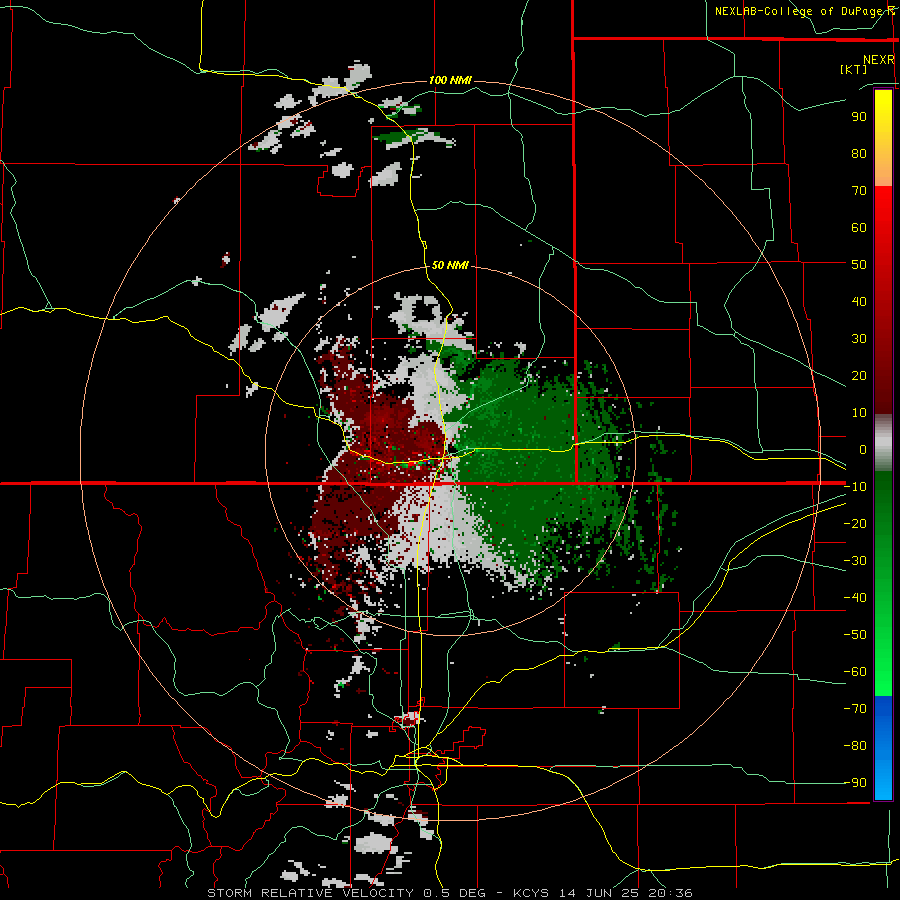This screenshot has width=900, height=900.
Task: Click the 60 value on the velocity scale
Action: [859, 228]
